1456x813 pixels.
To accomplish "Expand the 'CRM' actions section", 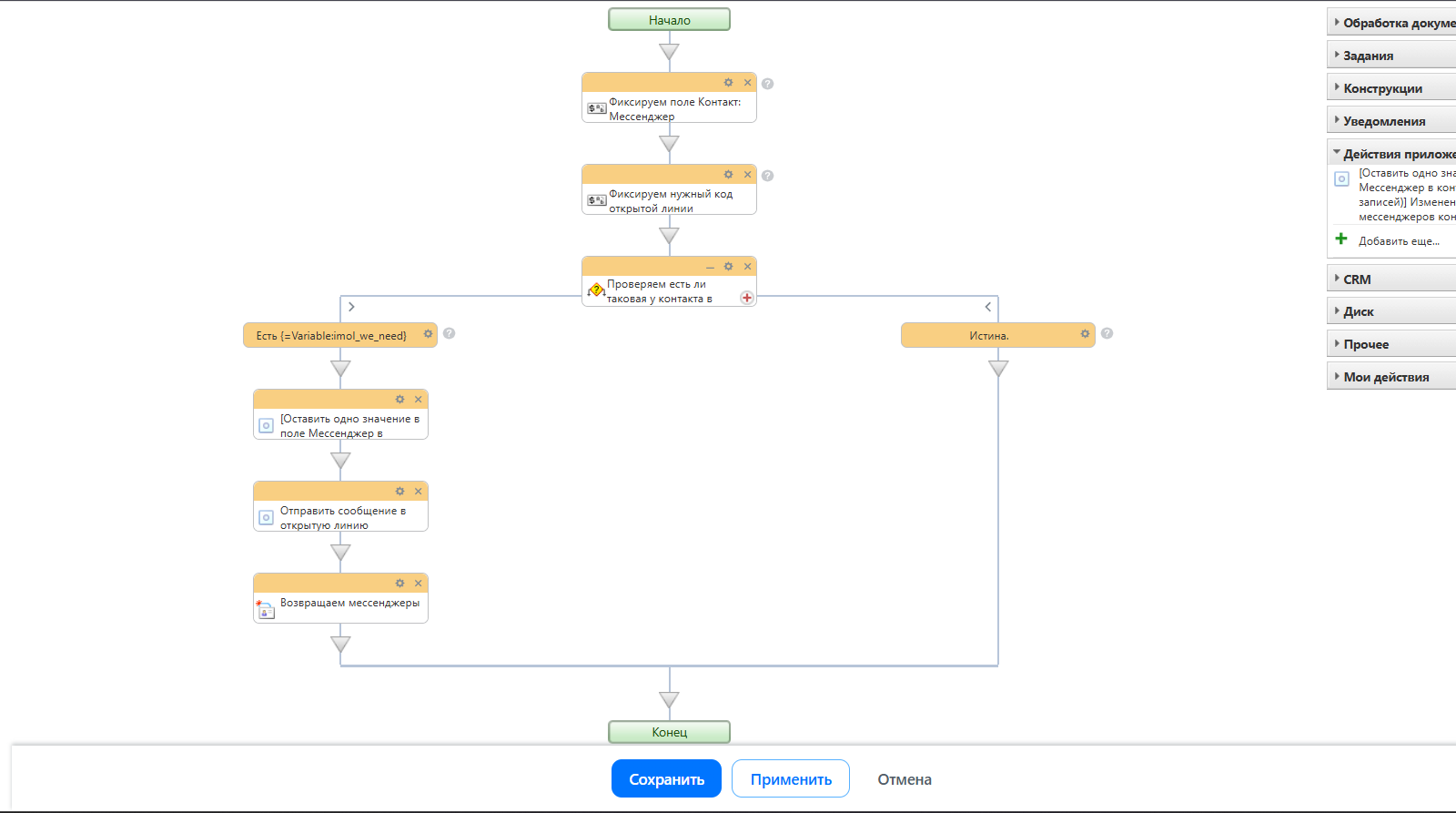I will tap(1357, 279).
